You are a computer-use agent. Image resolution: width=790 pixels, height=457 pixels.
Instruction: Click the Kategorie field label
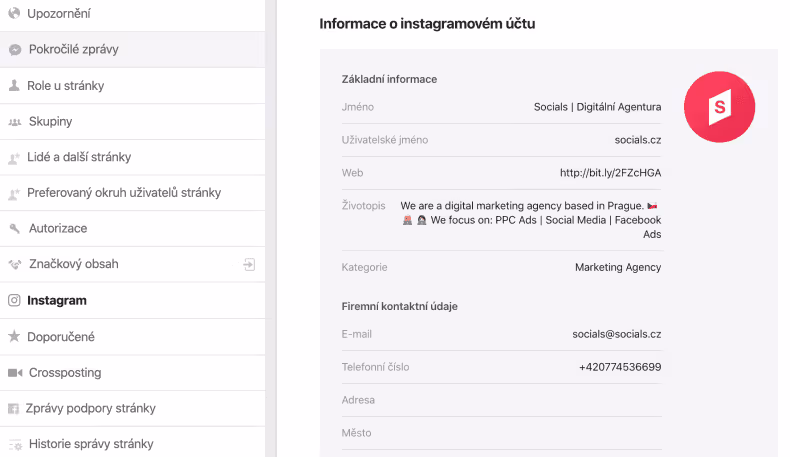(364, 267)
